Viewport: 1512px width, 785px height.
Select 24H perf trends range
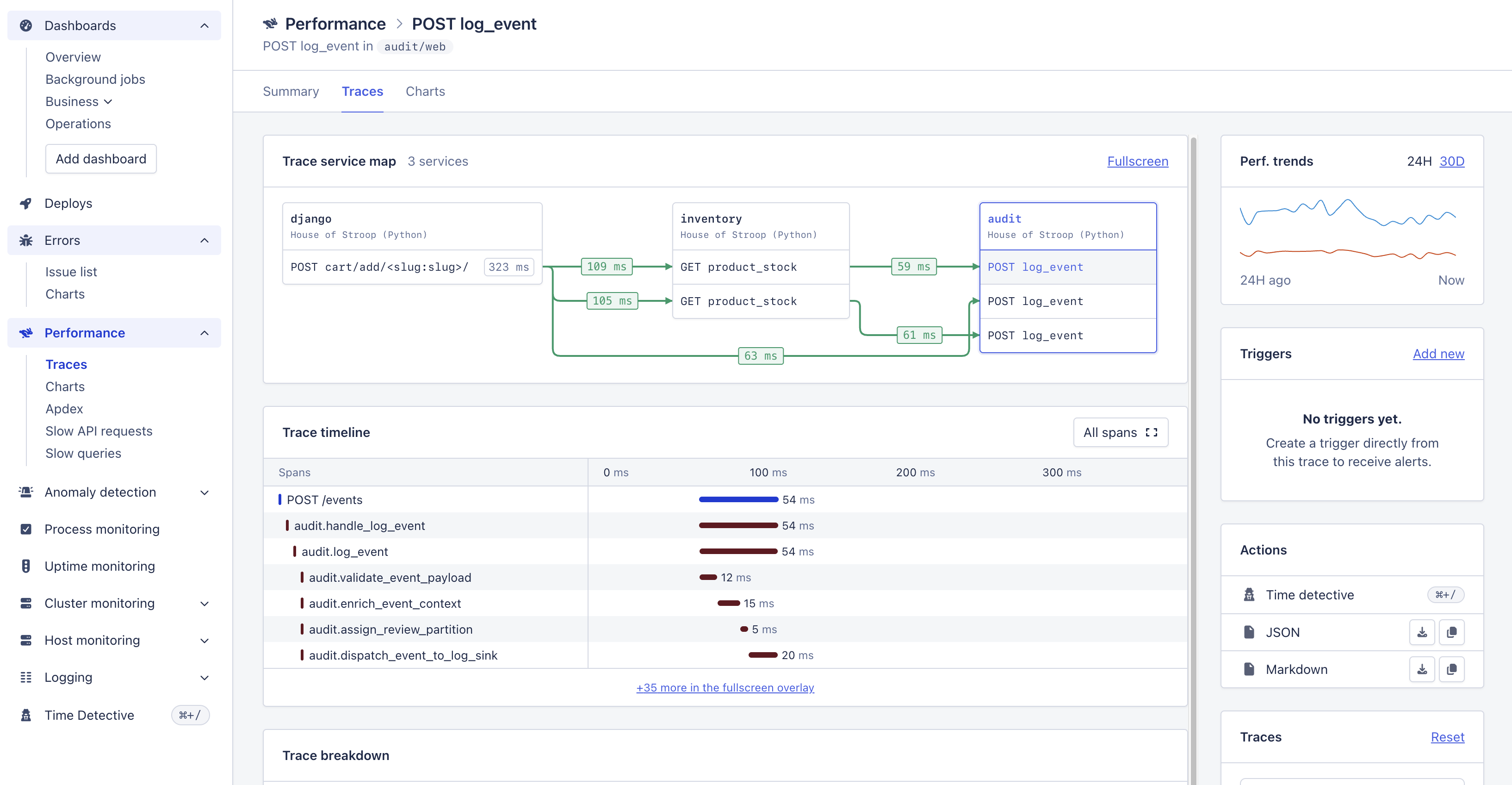tap(1419, 162)
